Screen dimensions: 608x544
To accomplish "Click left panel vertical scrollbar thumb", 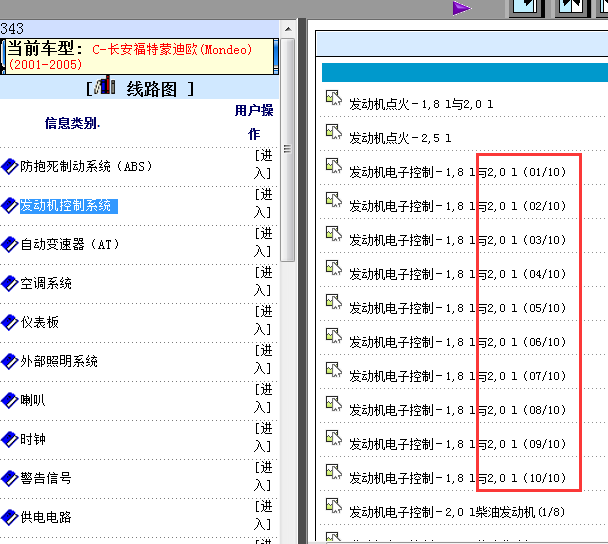I will (x=288, y=150).
